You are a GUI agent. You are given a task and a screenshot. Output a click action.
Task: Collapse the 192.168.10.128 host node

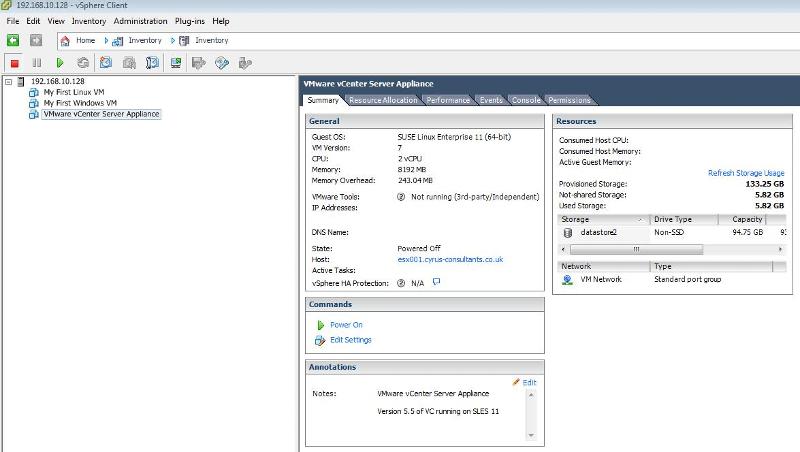click(8, 82)
